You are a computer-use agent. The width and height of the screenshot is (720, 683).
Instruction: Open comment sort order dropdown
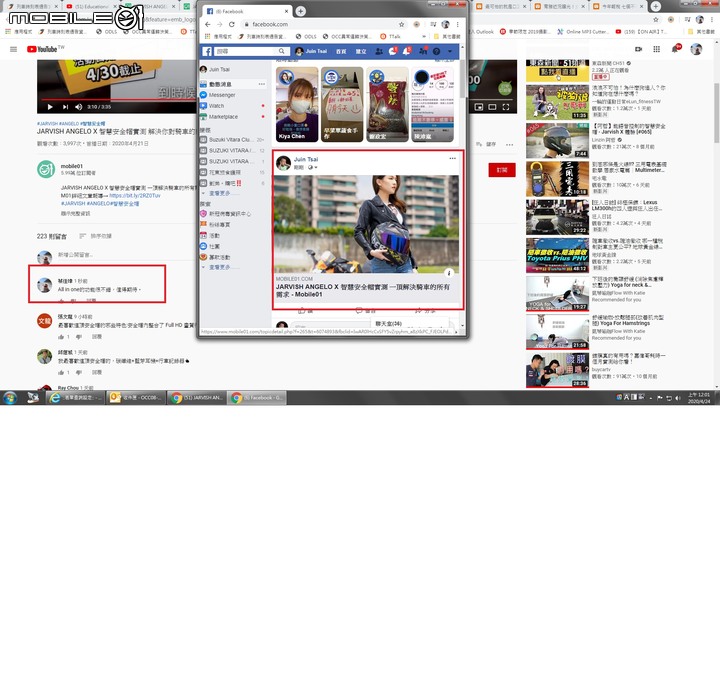click(96, 236)
